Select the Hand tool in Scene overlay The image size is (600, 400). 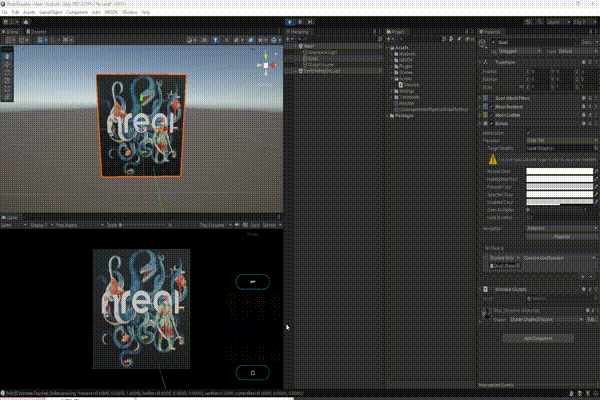tap(7, 56)
